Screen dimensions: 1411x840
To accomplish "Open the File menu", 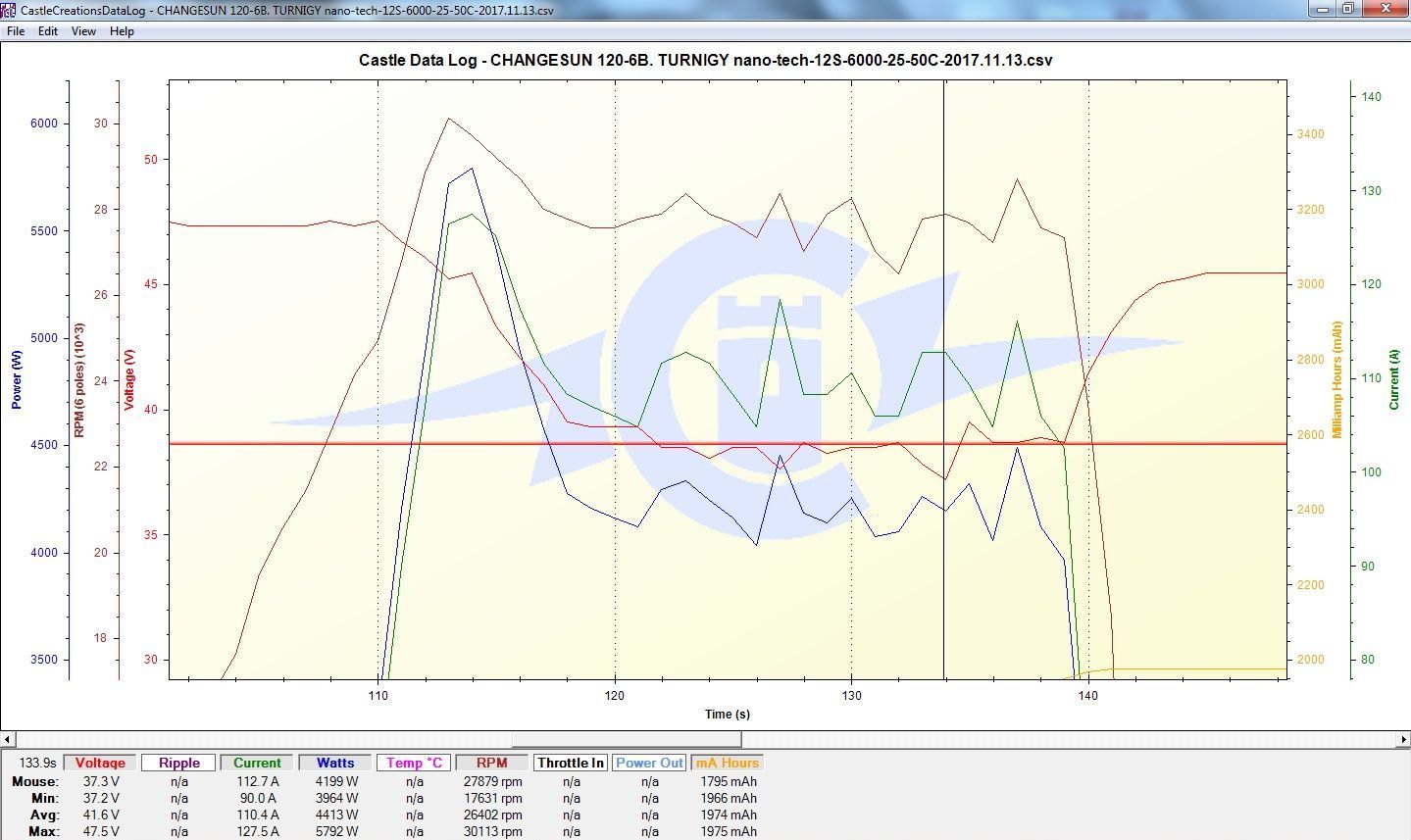I will point(16,31).
